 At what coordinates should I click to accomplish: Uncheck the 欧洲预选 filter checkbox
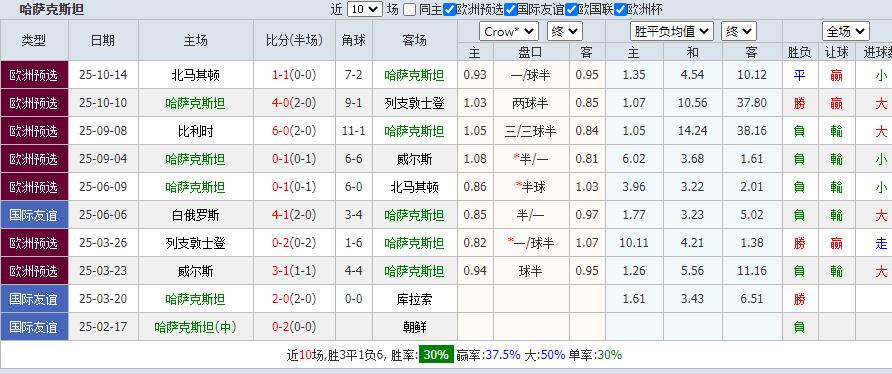pos(449,10)
